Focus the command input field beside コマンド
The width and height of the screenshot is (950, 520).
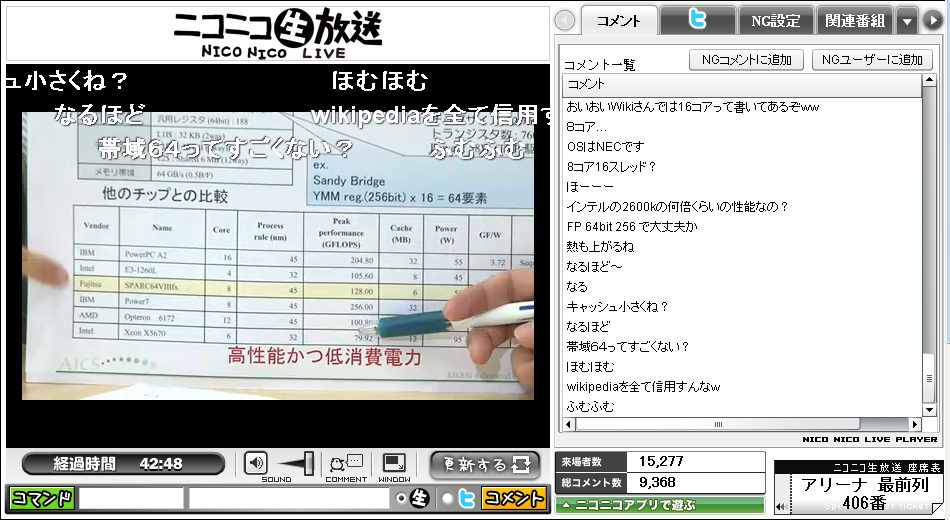click(131, 499)
